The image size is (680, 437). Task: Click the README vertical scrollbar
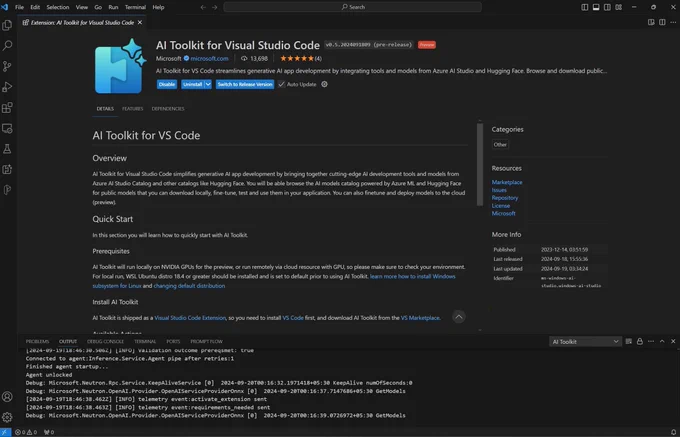[480, 165]
